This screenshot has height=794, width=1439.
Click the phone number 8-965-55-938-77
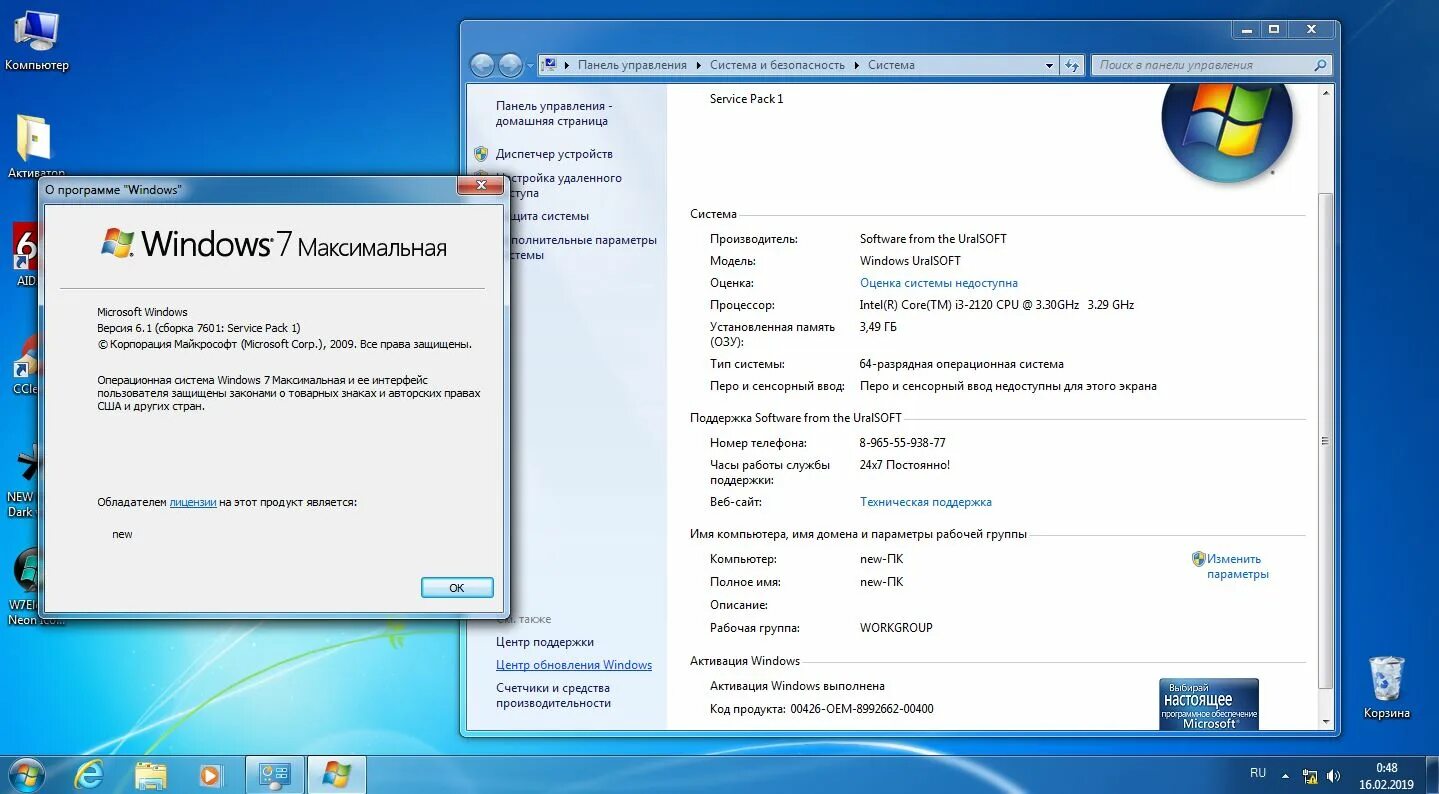tap(902, 442)
